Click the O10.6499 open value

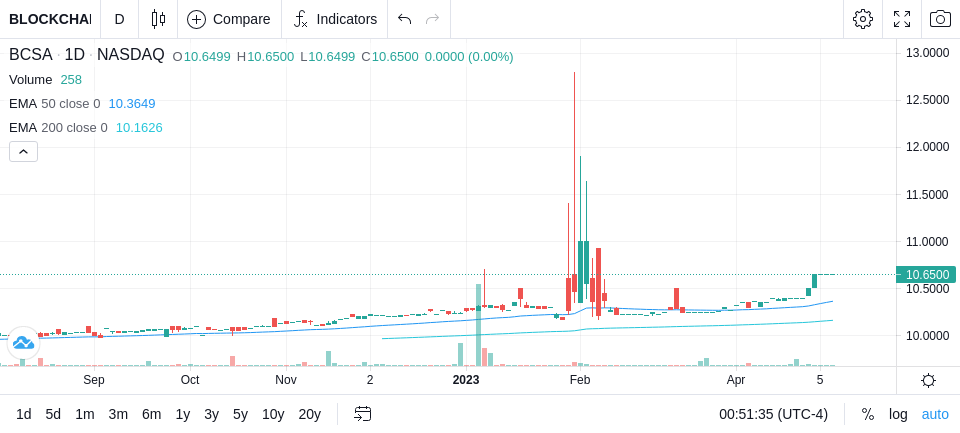tap(201, 57)
